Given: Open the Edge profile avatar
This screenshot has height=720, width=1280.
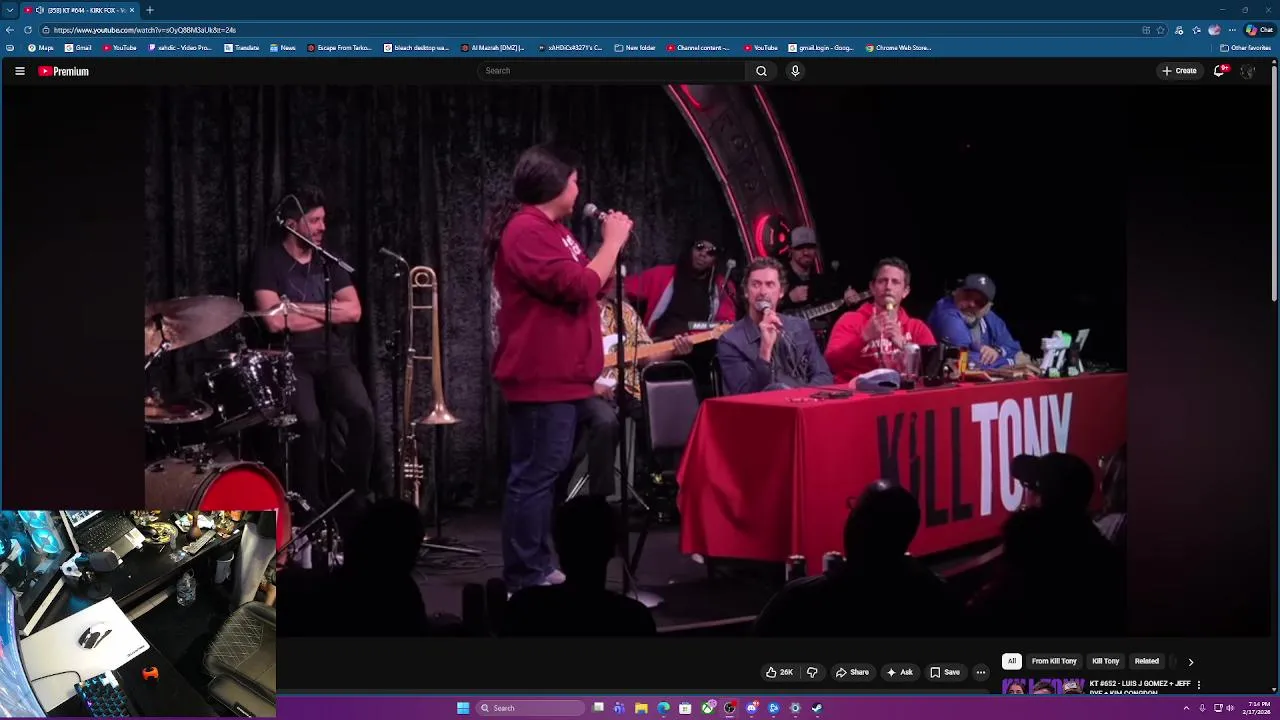Looking at the screenshot, I should coord(1214,30).
